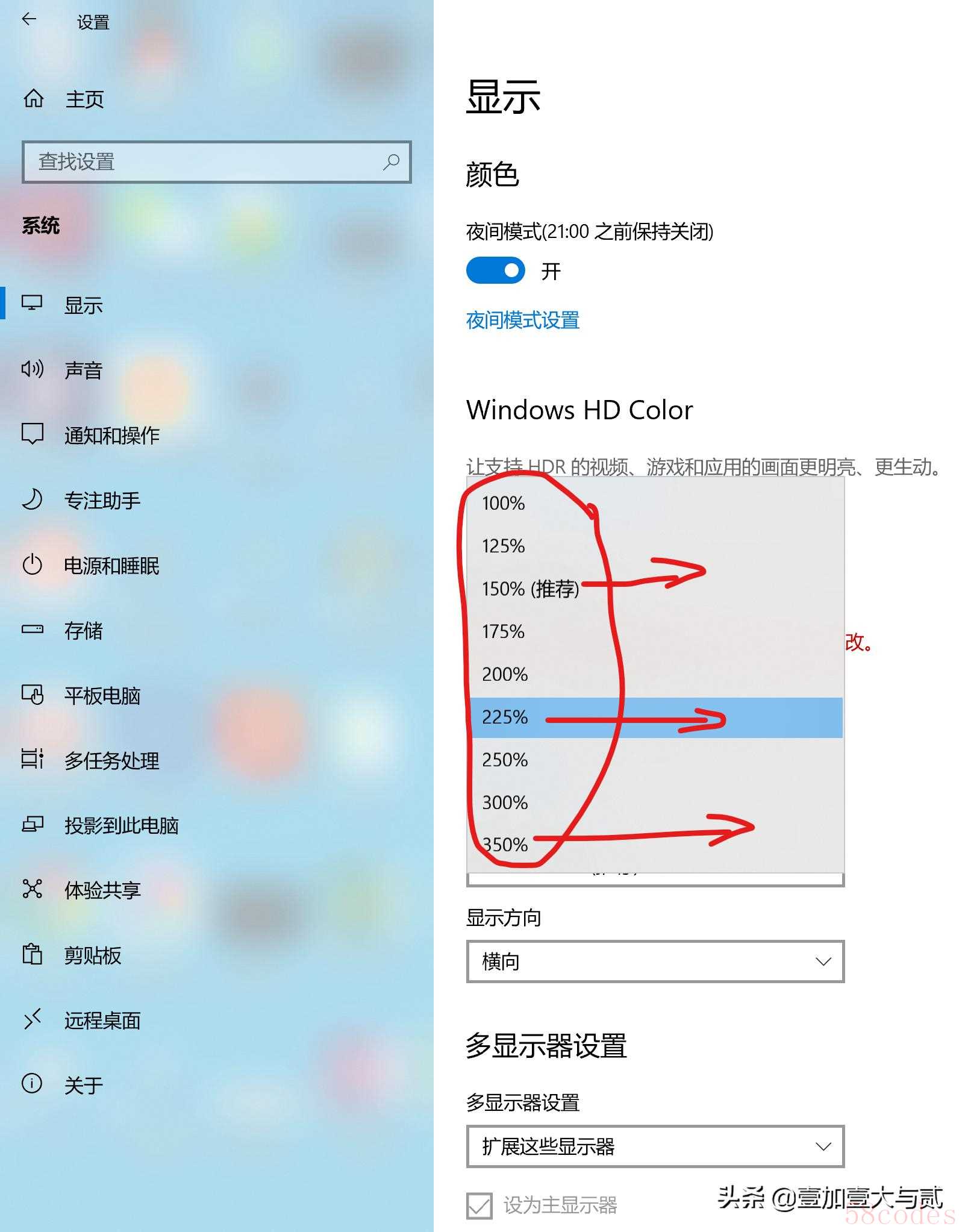Choose 150% (推荐) scale option
The width and height of the screenshot is (965, 1232).
click(x=655, y=589)
